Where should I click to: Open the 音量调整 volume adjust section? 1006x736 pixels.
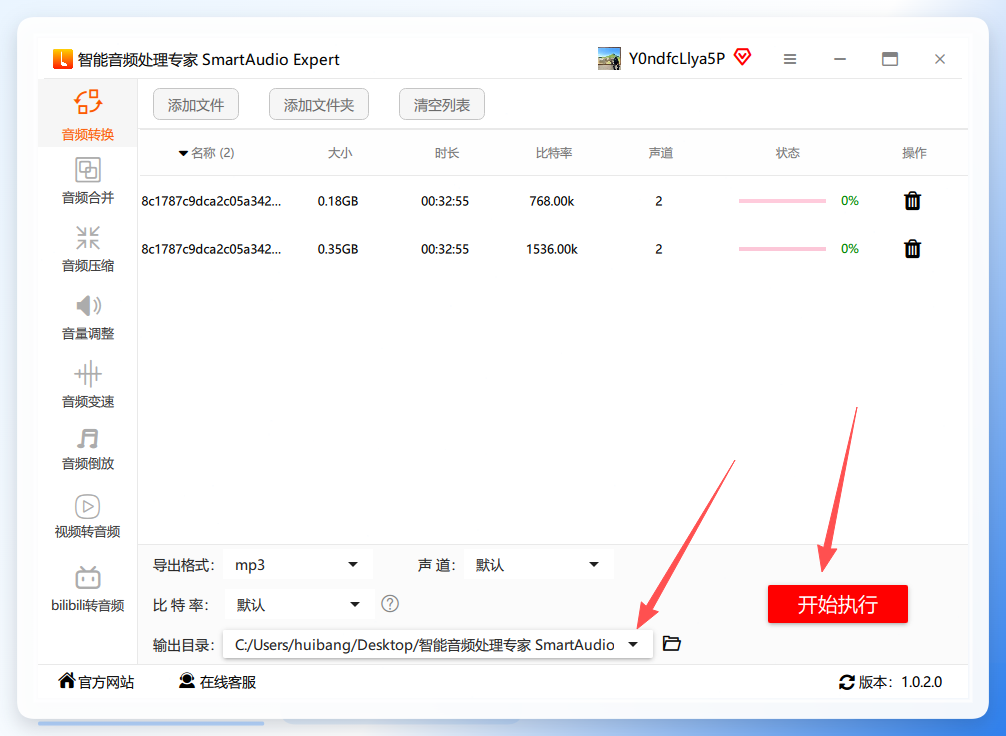(88, 317)
